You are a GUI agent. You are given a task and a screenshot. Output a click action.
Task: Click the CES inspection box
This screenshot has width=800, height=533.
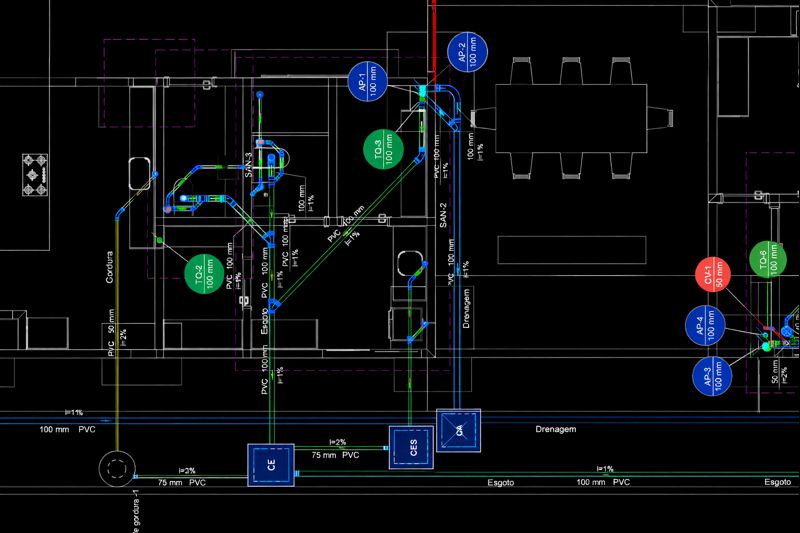(x=409, y=445)
